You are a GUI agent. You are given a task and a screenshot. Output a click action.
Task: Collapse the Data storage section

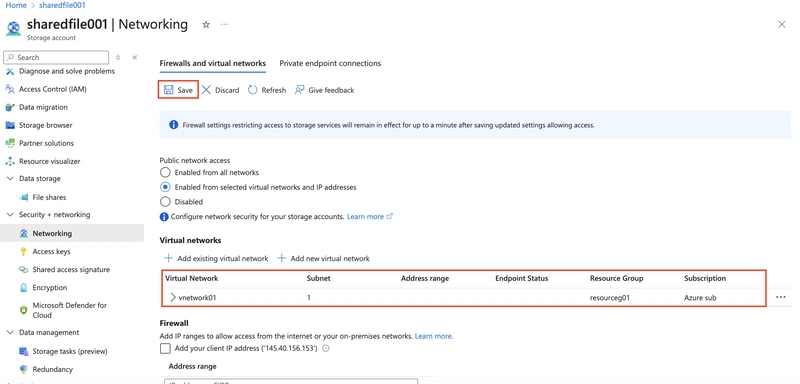pyautogui.click(x=10, y=178)
